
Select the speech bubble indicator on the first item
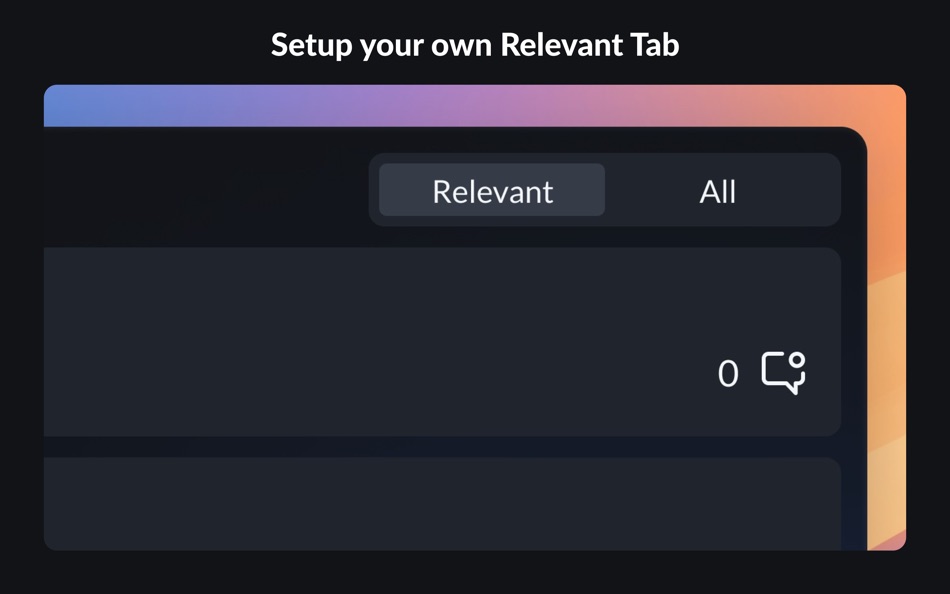tap(784, 372)
